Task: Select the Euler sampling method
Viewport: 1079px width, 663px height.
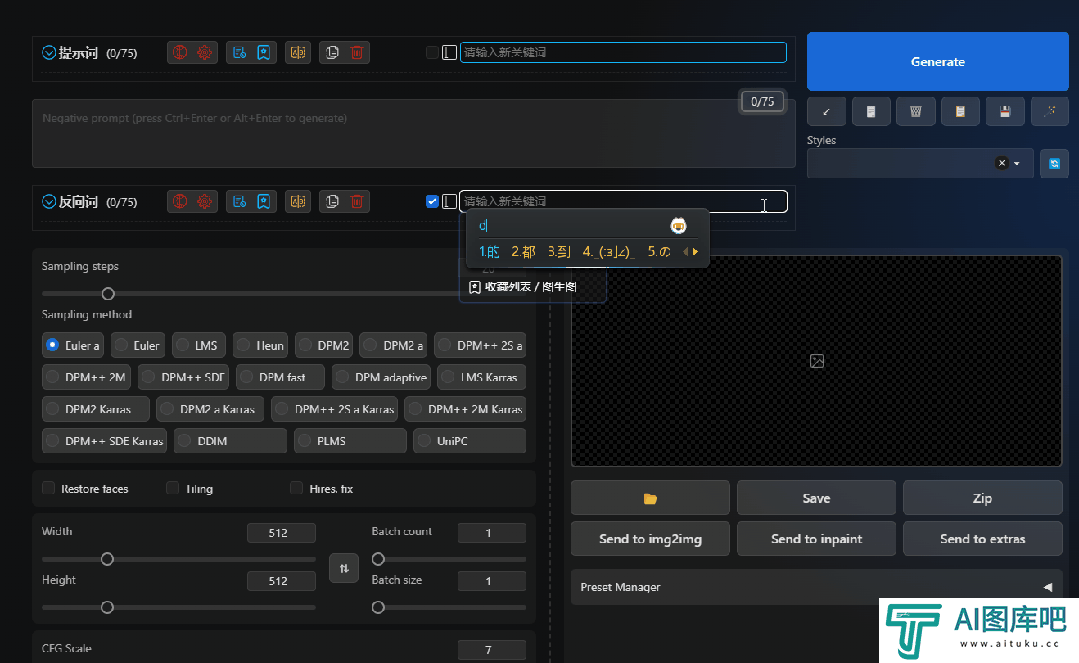Action: click(138, 345)
